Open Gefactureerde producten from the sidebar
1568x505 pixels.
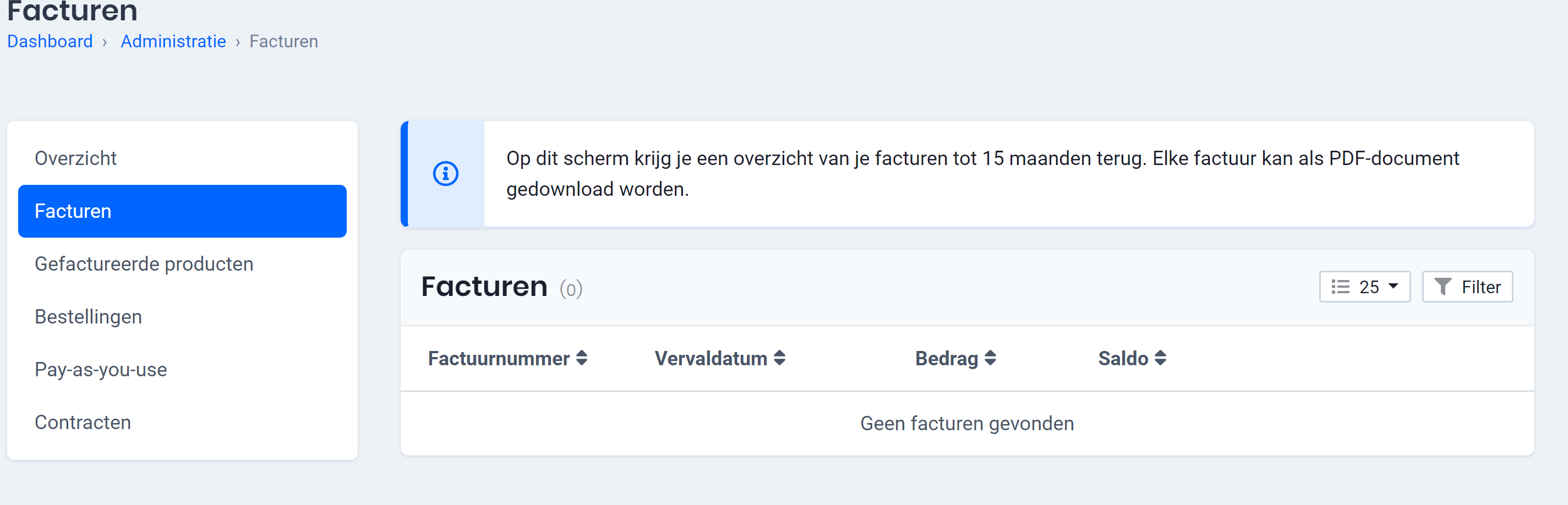(144, 264)
